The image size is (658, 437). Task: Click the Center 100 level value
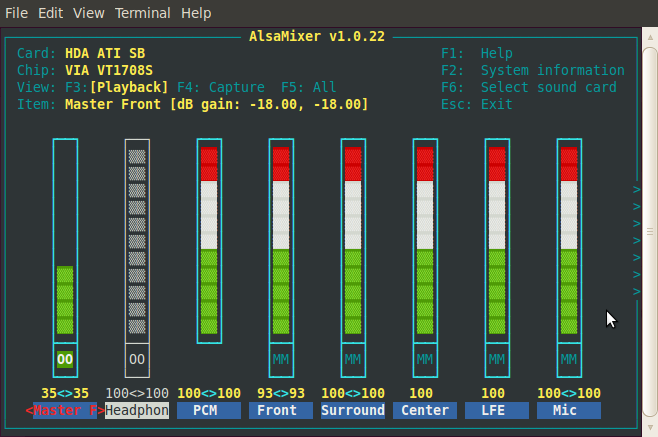pyautogui.click(x=421, y=393)
